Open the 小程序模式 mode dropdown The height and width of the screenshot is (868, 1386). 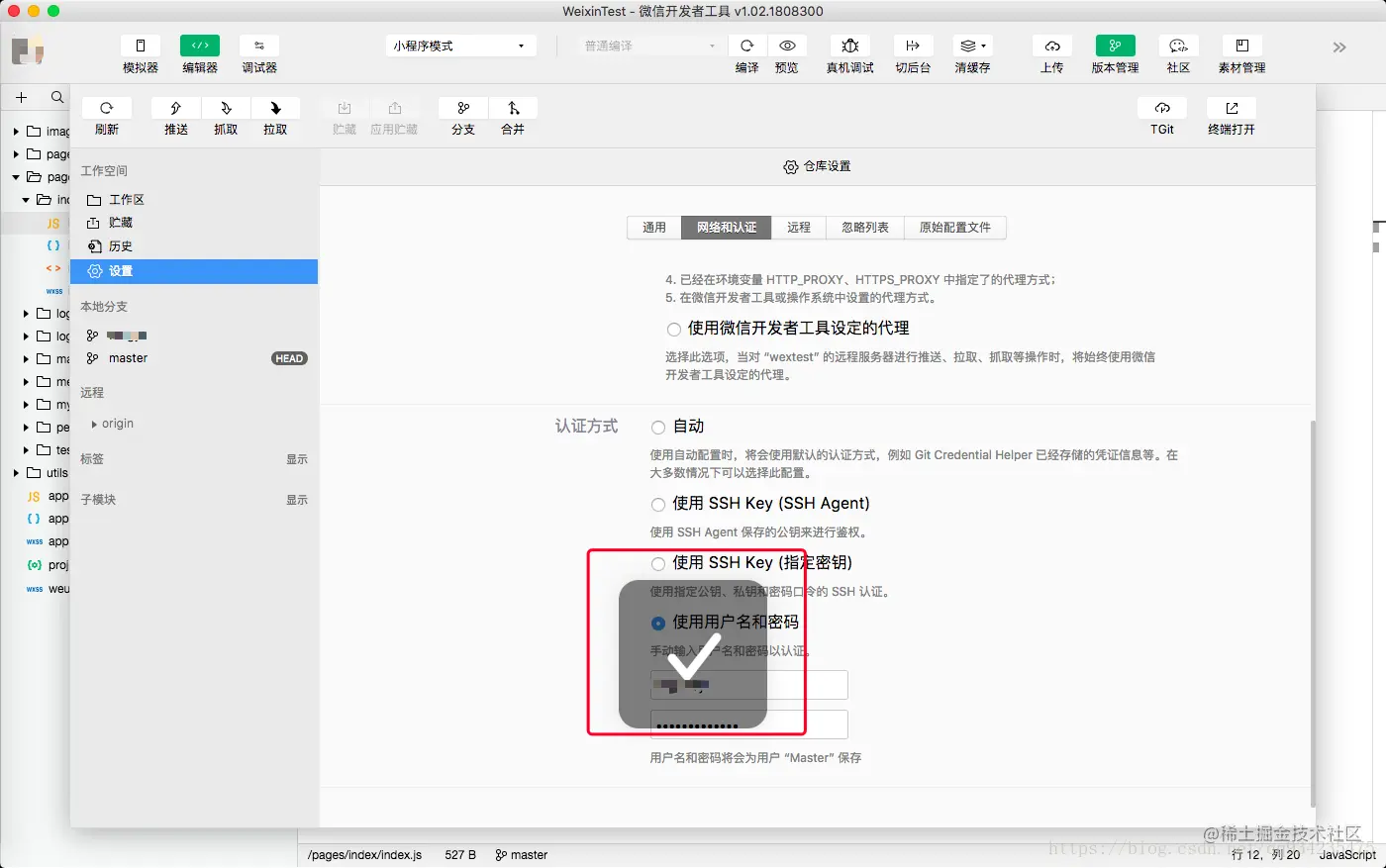coord(460,46)
